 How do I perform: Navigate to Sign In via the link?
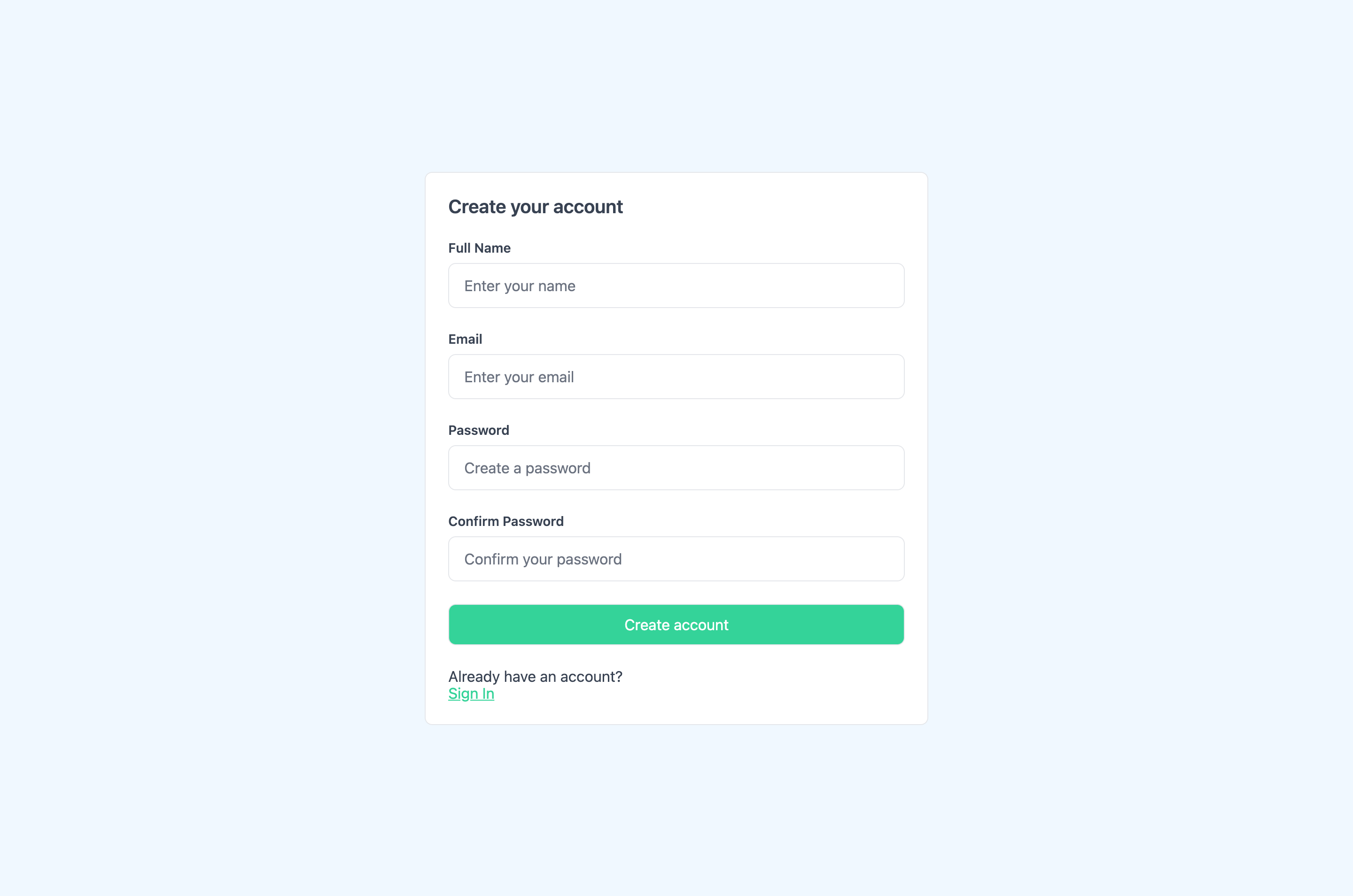coord(470,693)
